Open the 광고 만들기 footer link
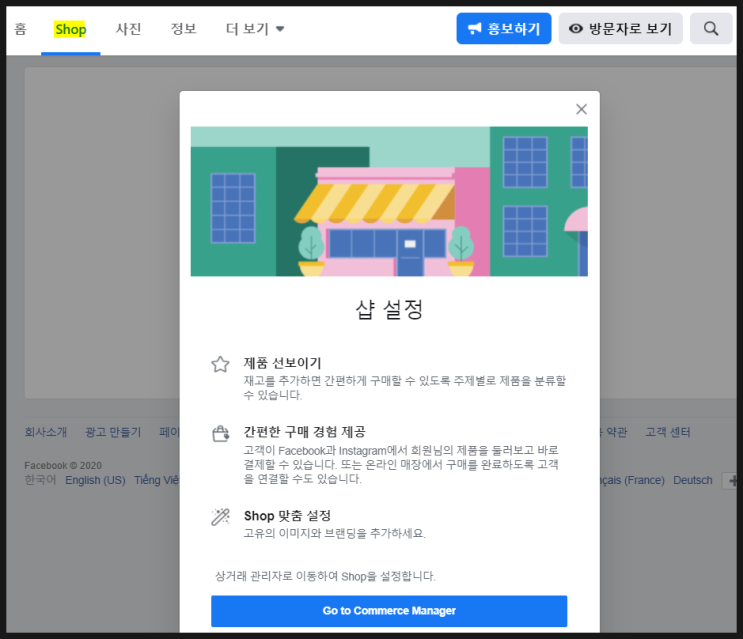This screenshot has width=743, height=639. click(x=113, y=432)
